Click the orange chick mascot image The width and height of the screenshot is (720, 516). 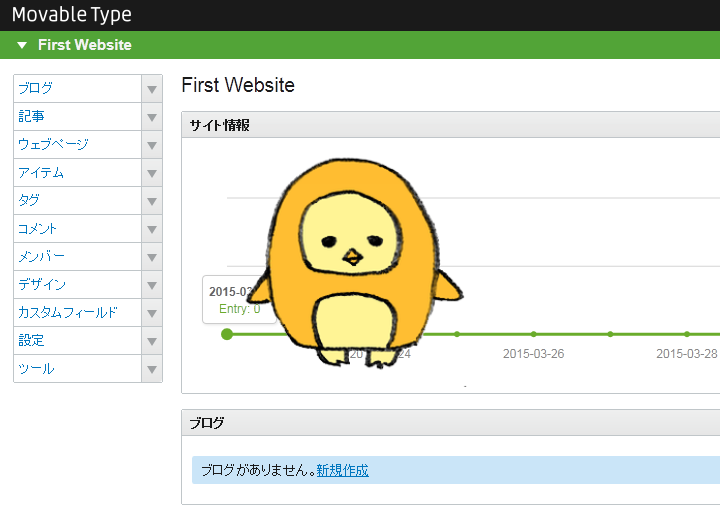point(356,263)
